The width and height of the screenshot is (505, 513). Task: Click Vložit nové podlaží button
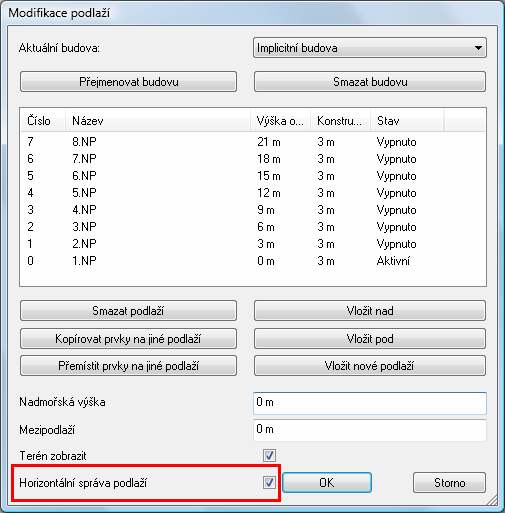(370, 366)
